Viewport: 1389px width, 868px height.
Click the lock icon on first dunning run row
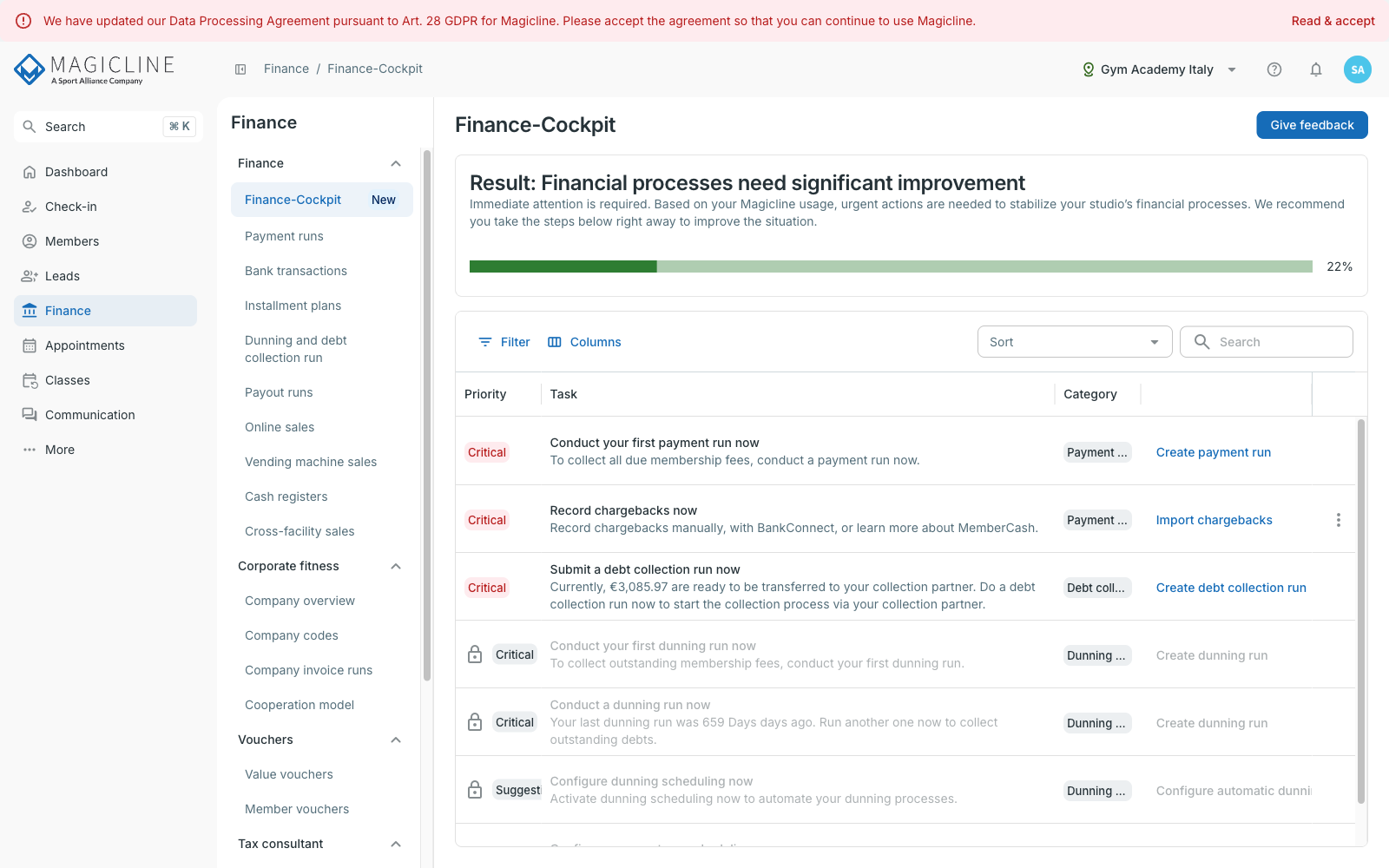(475, 654)
